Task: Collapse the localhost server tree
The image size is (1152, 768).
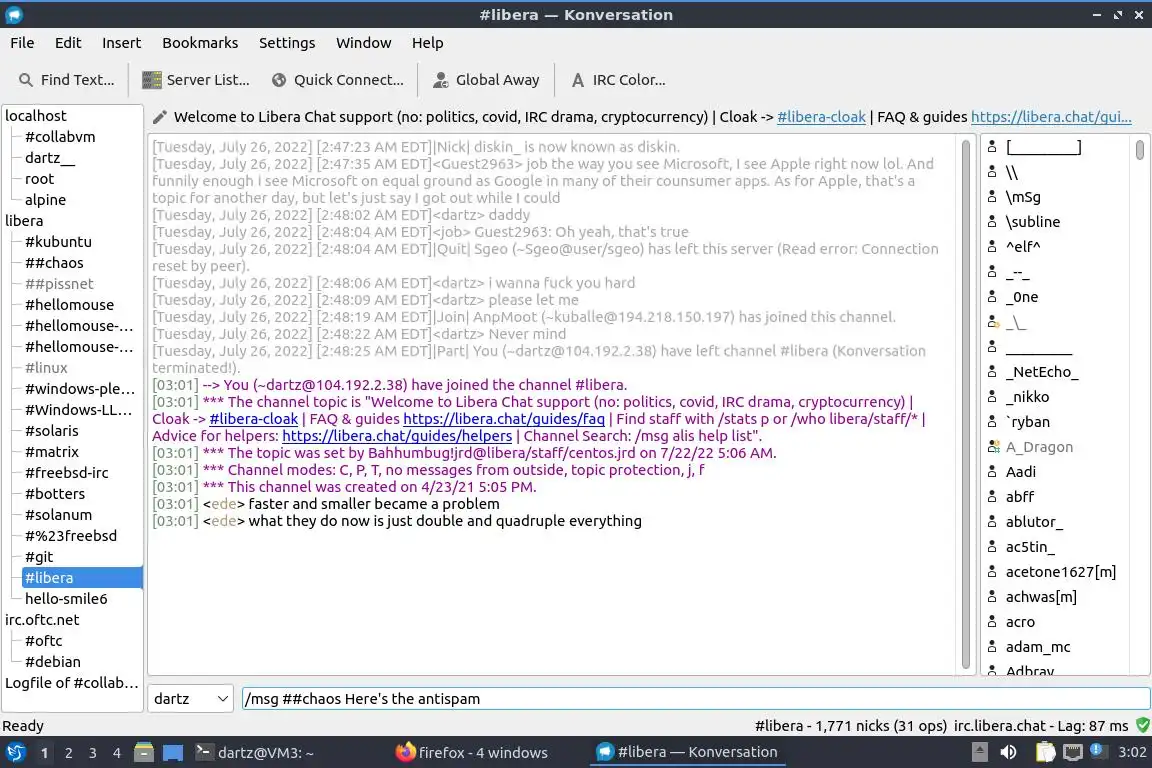Action: click(x=35, y=115)
